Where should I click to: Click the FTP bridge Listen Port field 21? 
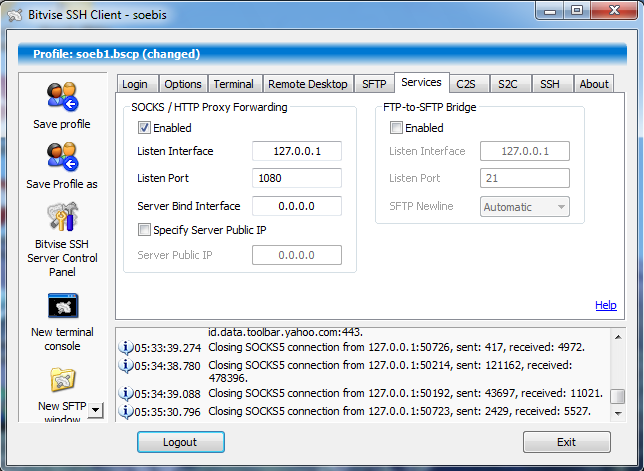[525, 178]
